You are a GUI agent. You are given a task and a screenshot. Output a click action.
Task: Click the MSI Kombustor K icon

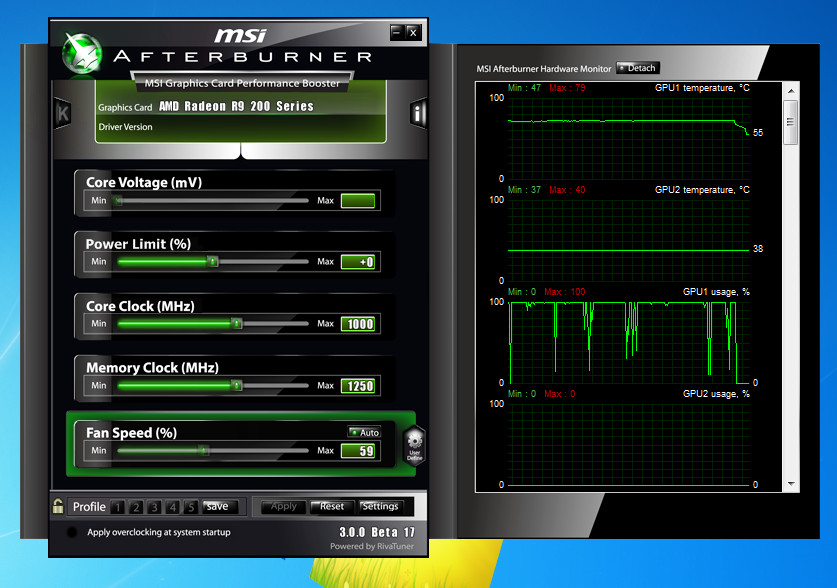(x=63, y=113)
